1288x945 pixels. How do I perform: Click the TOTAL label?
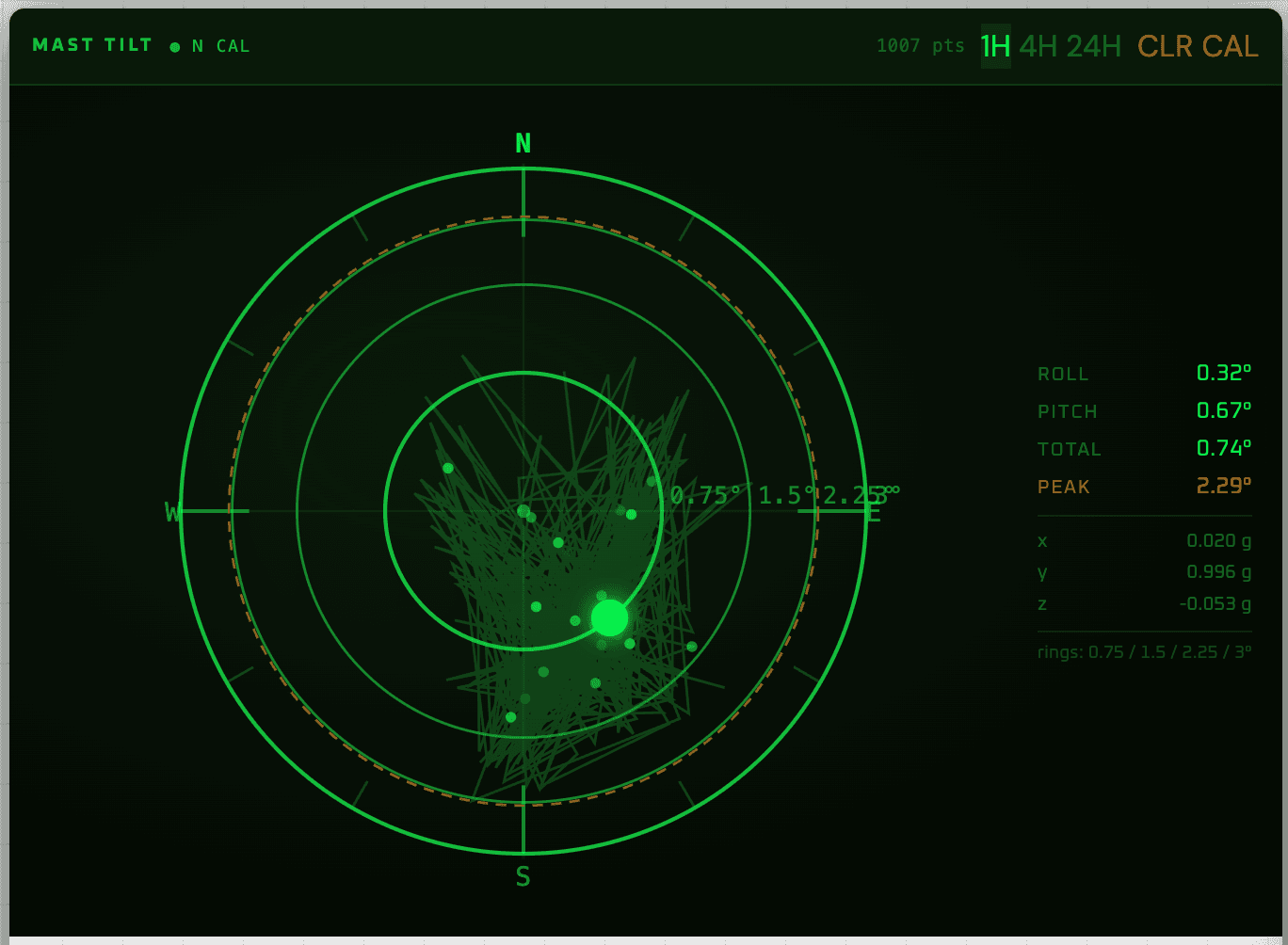click(1070, 449)
